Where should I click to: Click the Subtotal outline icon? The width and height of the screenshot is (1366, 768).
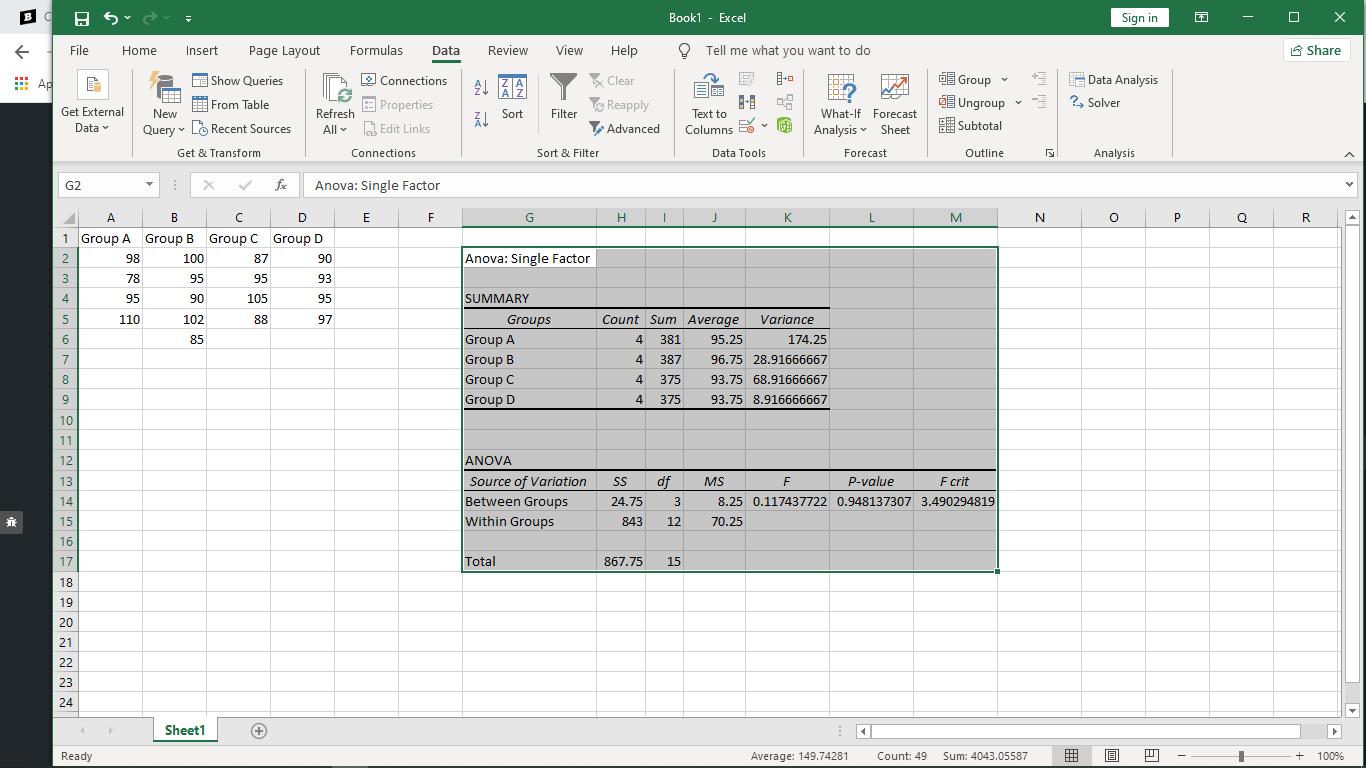(970, 126)
